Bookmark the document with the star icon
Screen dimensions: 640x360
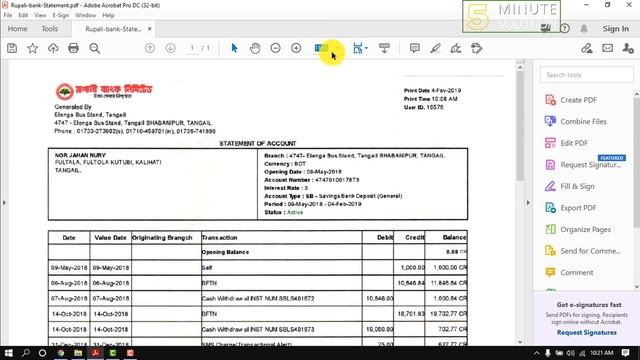pyautogui.click(x=32, y=48)
